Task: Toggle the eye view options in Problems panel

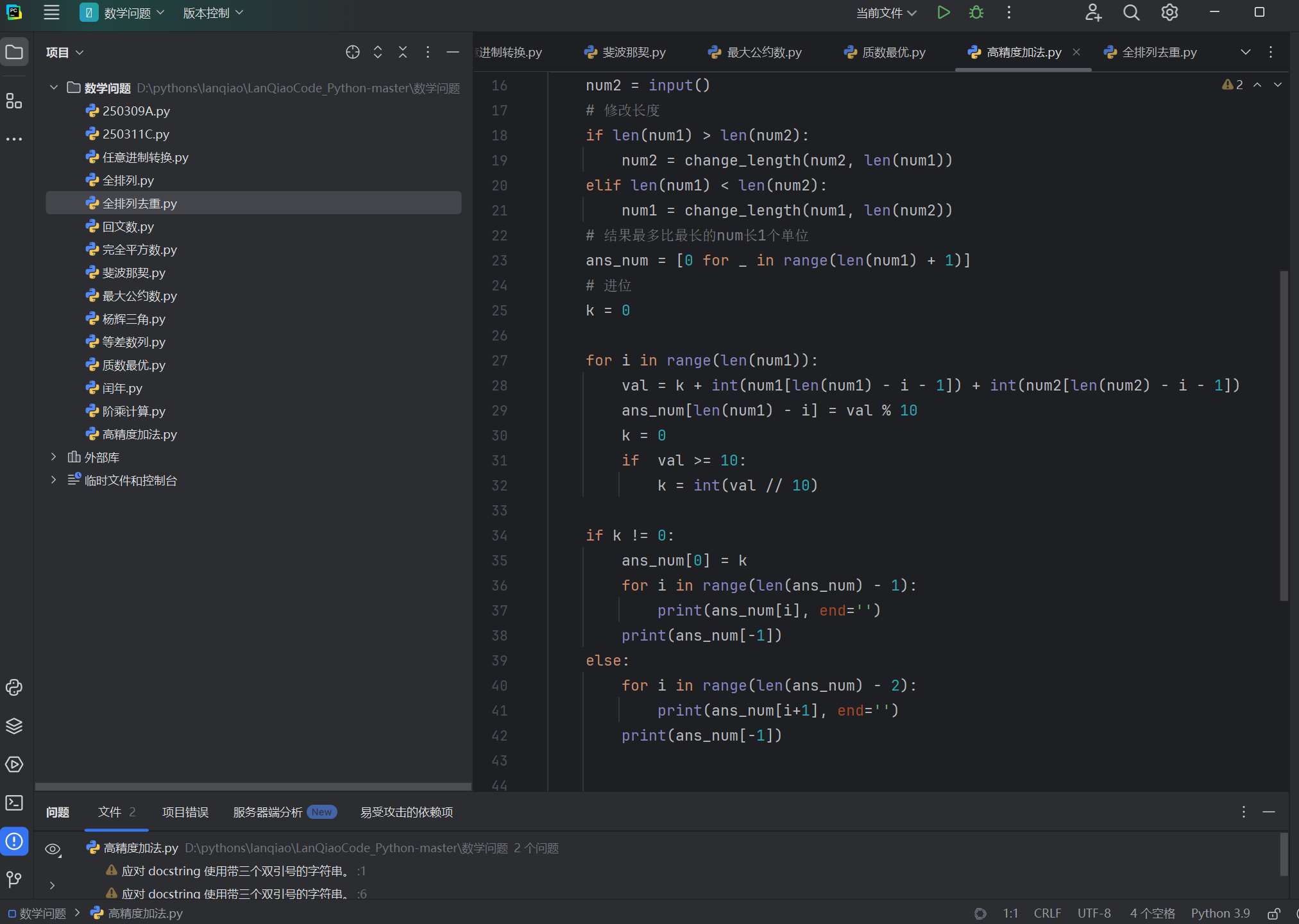Action: coord(53,849)
